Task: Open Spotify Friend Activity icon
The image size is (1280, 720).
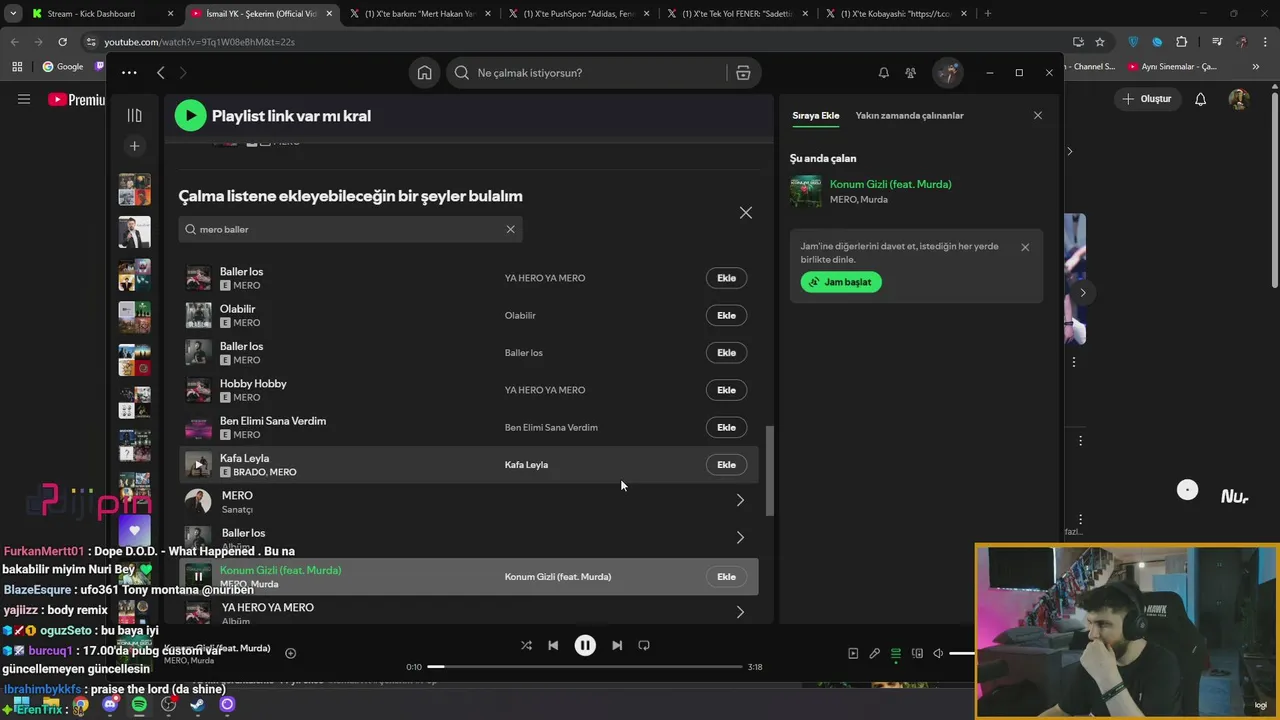Action: pyautogui.click(x=910, y=73)
